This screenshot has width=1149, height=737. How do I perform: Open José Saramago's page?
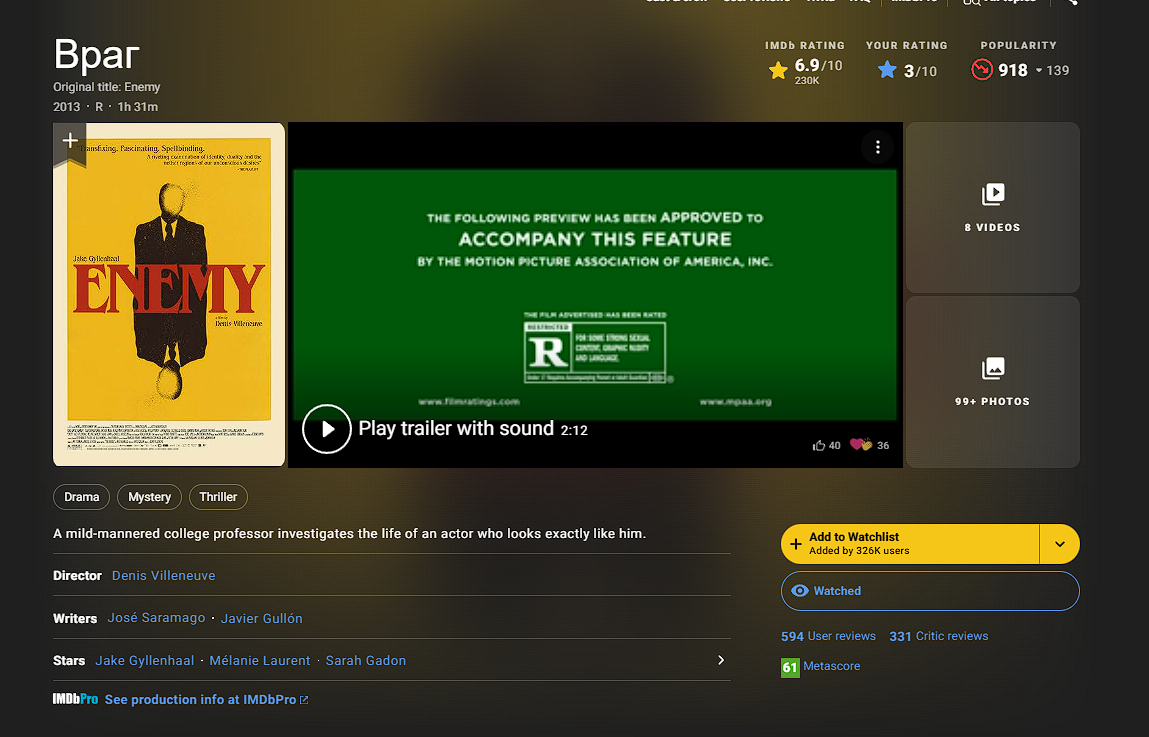[x=156, y=618]
